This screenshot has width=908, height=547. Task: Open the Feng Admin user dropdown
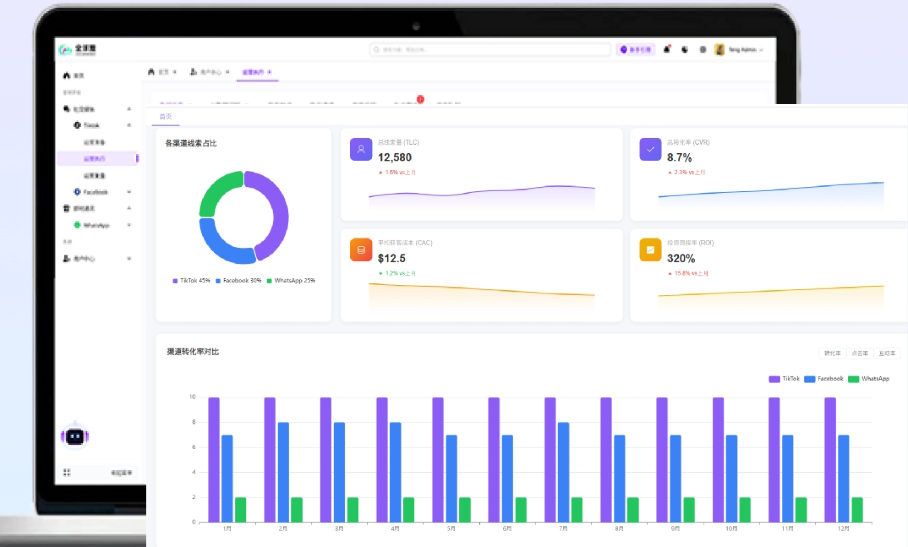click(x=739, y=49)
